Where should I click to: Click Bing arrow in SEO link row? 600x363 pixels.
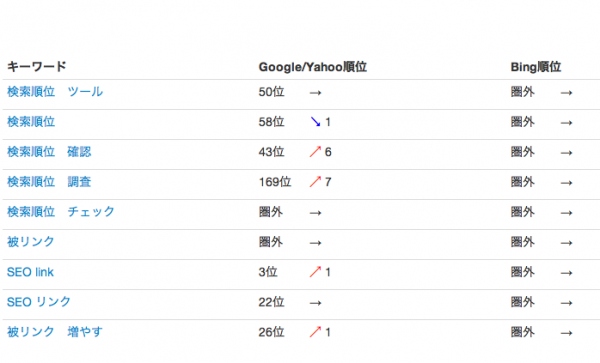click(566, 273)
